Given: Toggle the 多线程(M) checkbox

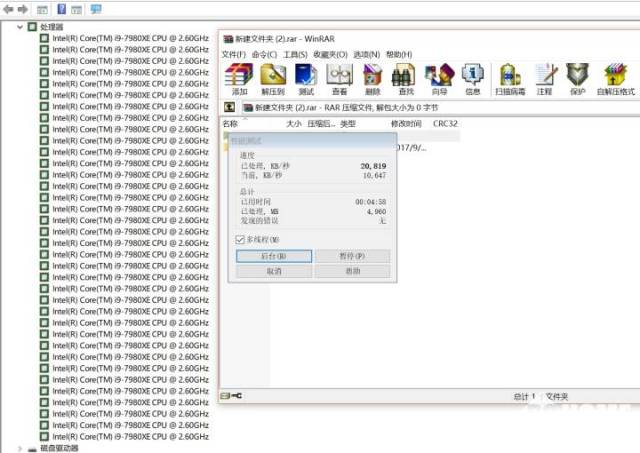Looking at the screenshot, I should (240, 239).
